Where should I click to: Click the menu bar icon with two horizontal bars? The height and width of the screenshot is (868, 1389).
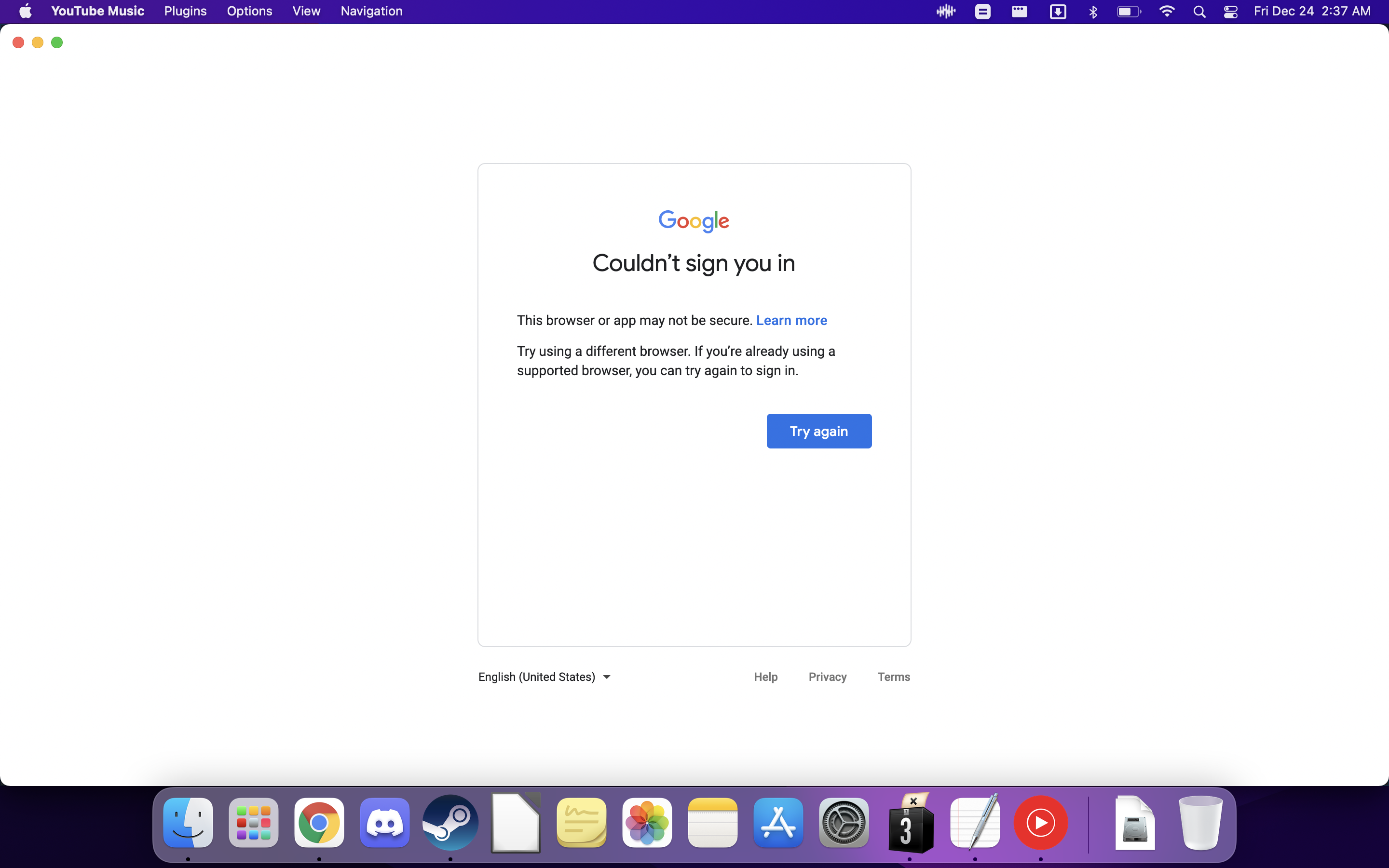pos(982,11)
